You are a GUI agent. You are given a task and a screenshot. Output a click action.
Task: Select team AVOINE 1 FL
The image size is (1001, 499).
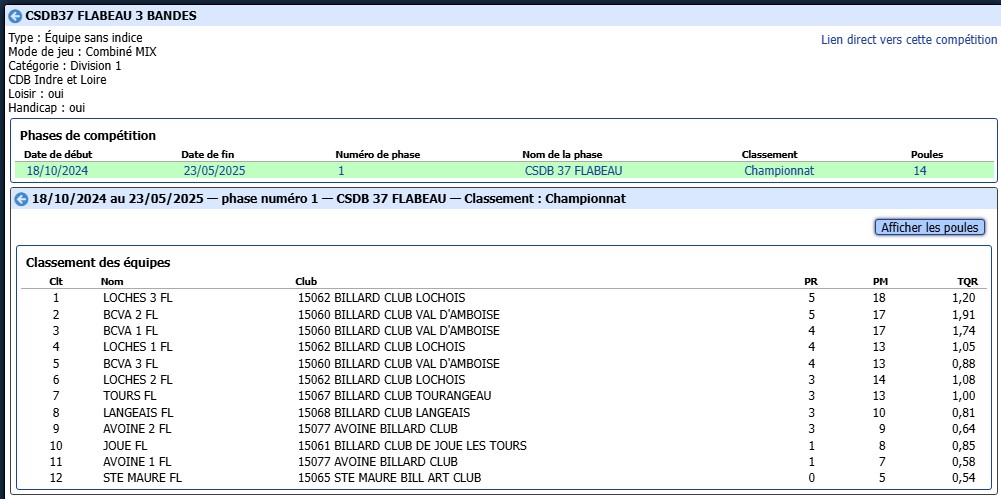click(x=137, y=461)
